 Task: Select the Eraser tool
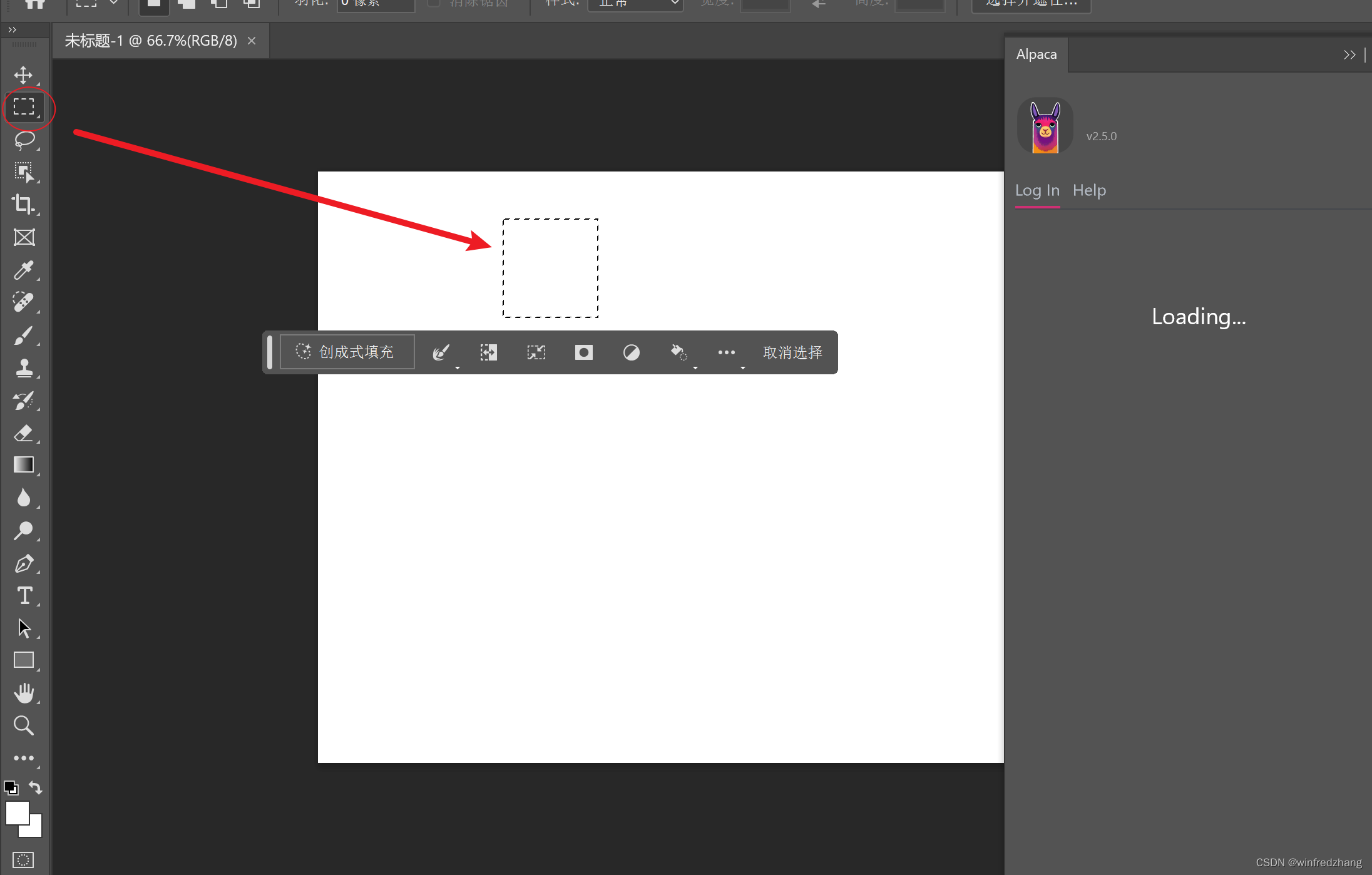[x=24, y=432]
